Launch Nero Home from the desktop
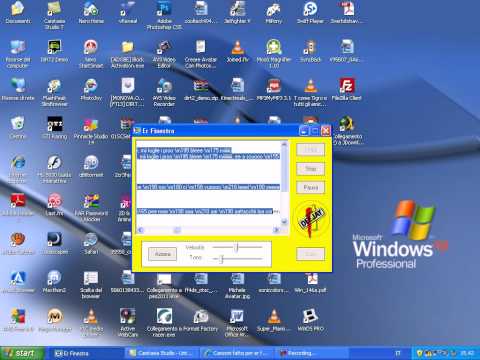This screenshot has width=480, height=360. 91,12
